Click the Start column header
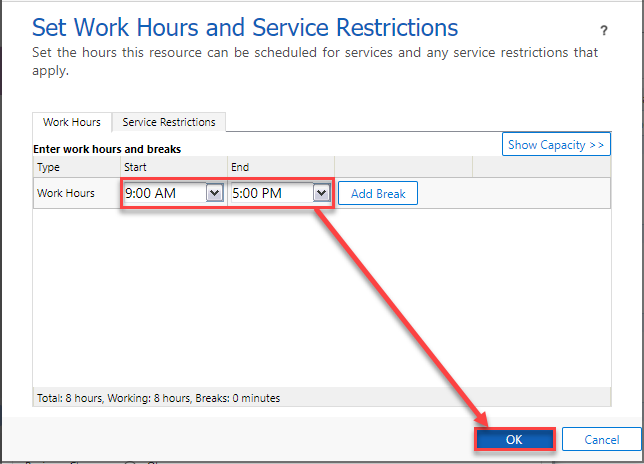 [x=135, y=167]
